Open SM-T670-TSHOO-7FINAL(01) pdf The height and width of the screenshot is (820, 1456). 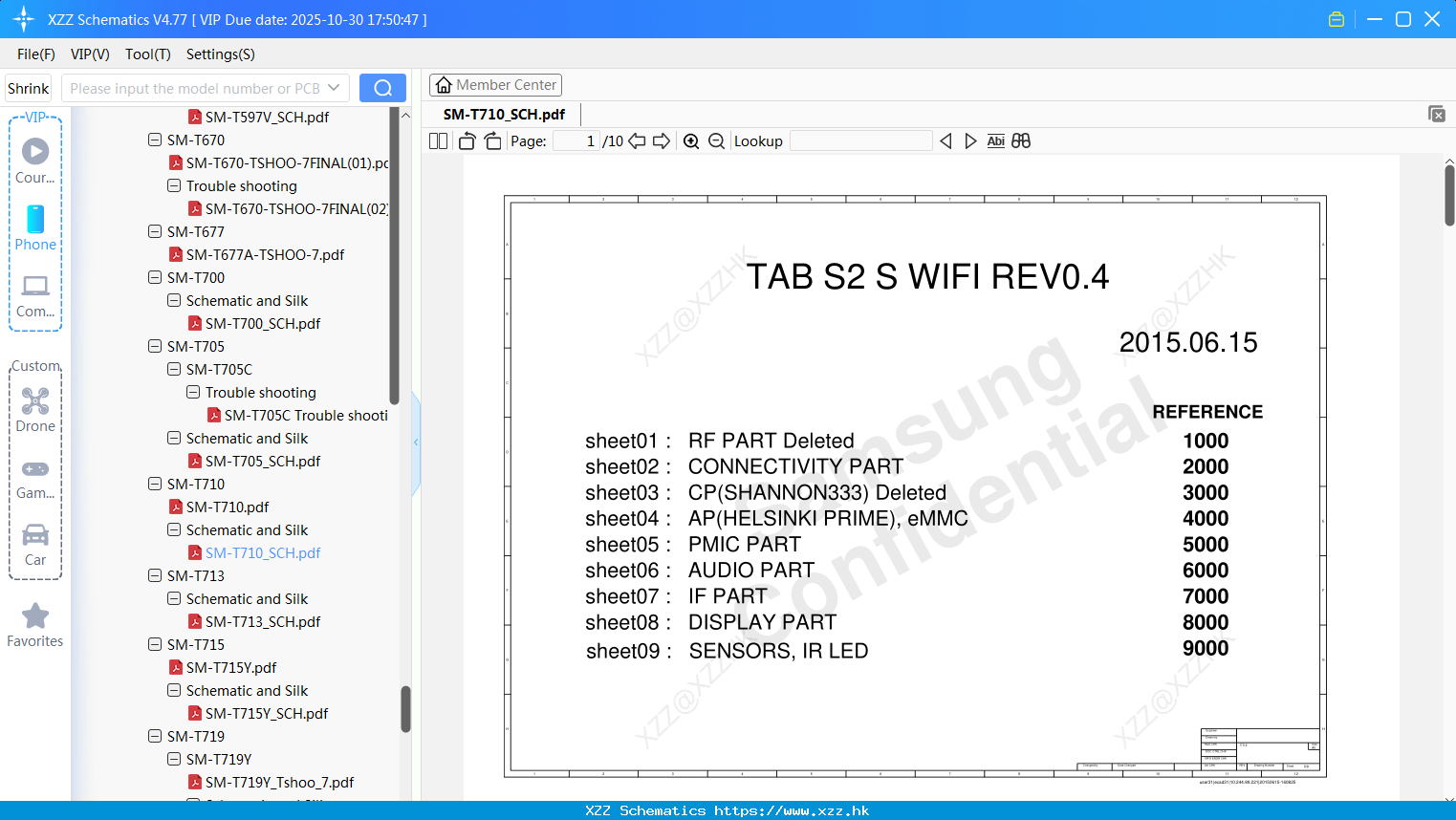coord(278,162)
